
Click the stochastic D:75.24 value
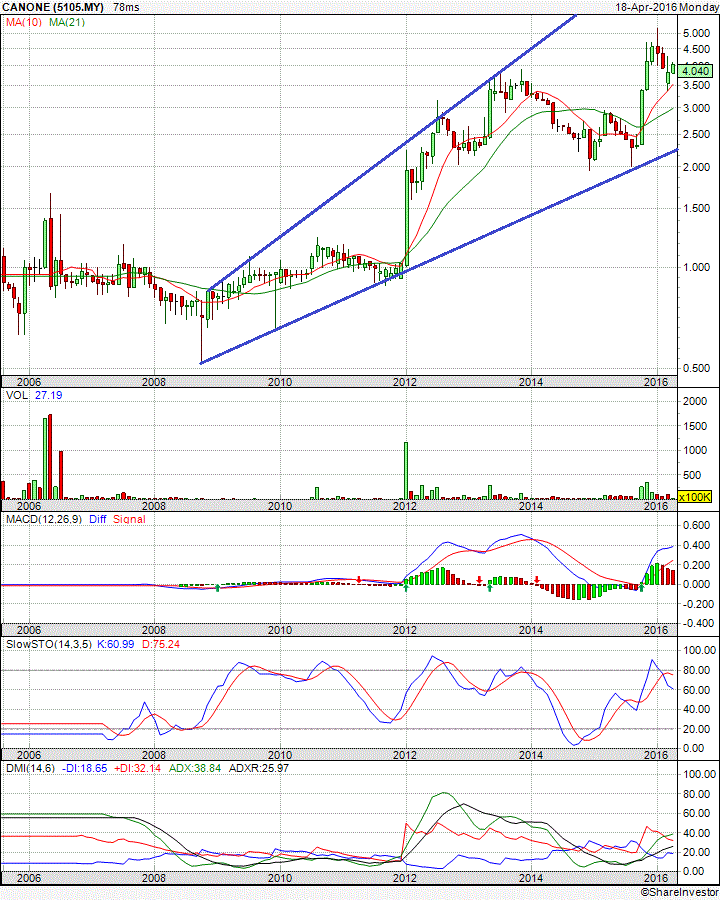pyautogui.click(x=161, y=644)
